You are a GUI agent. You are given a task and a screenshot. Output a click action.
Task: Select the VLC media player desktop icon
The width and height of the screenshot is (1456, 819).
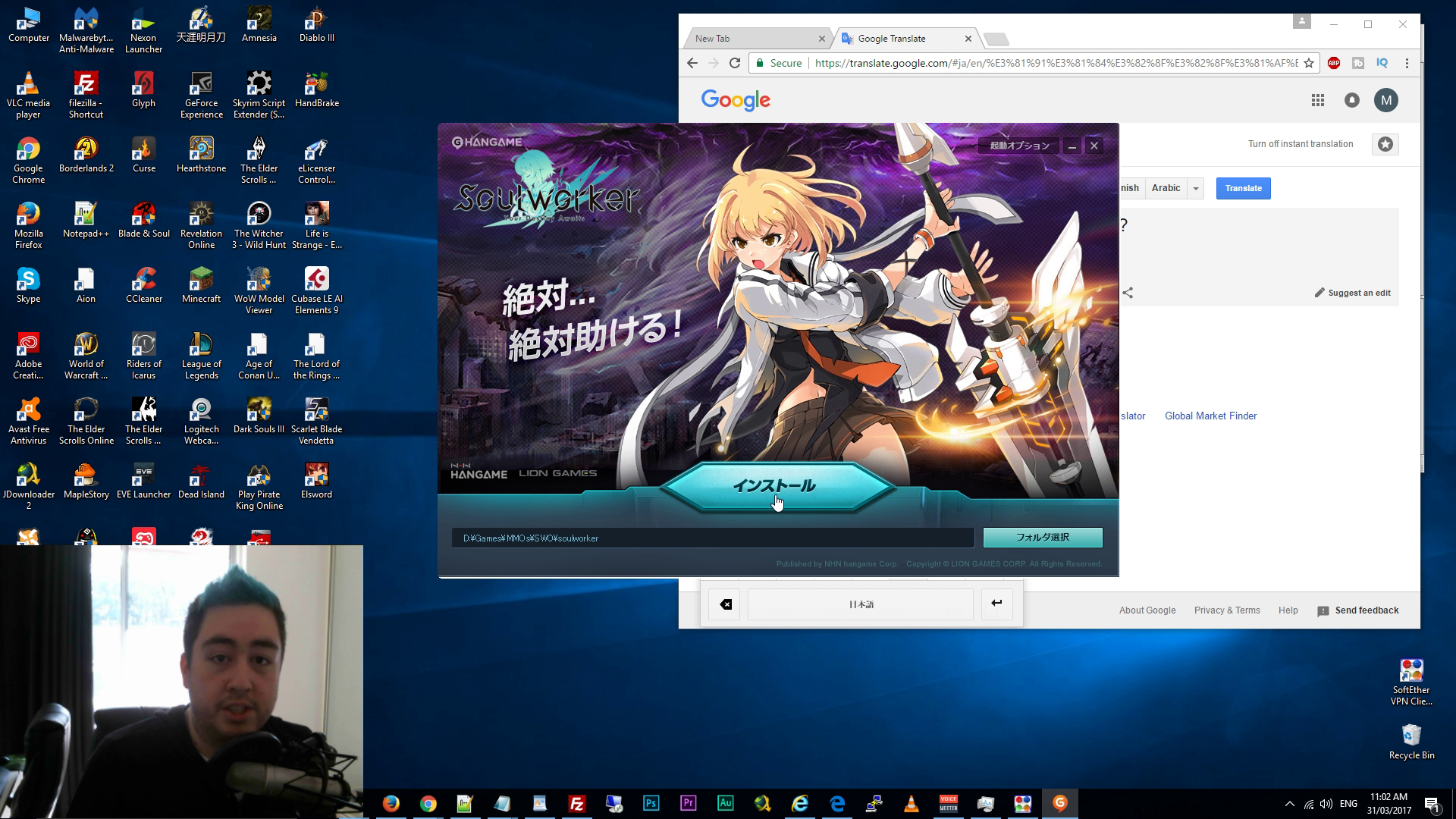28,96
